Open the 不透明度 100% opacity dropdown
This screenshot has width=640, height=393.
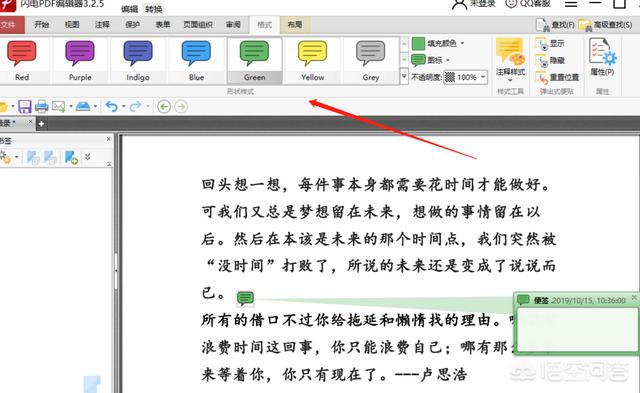point(466,77)
